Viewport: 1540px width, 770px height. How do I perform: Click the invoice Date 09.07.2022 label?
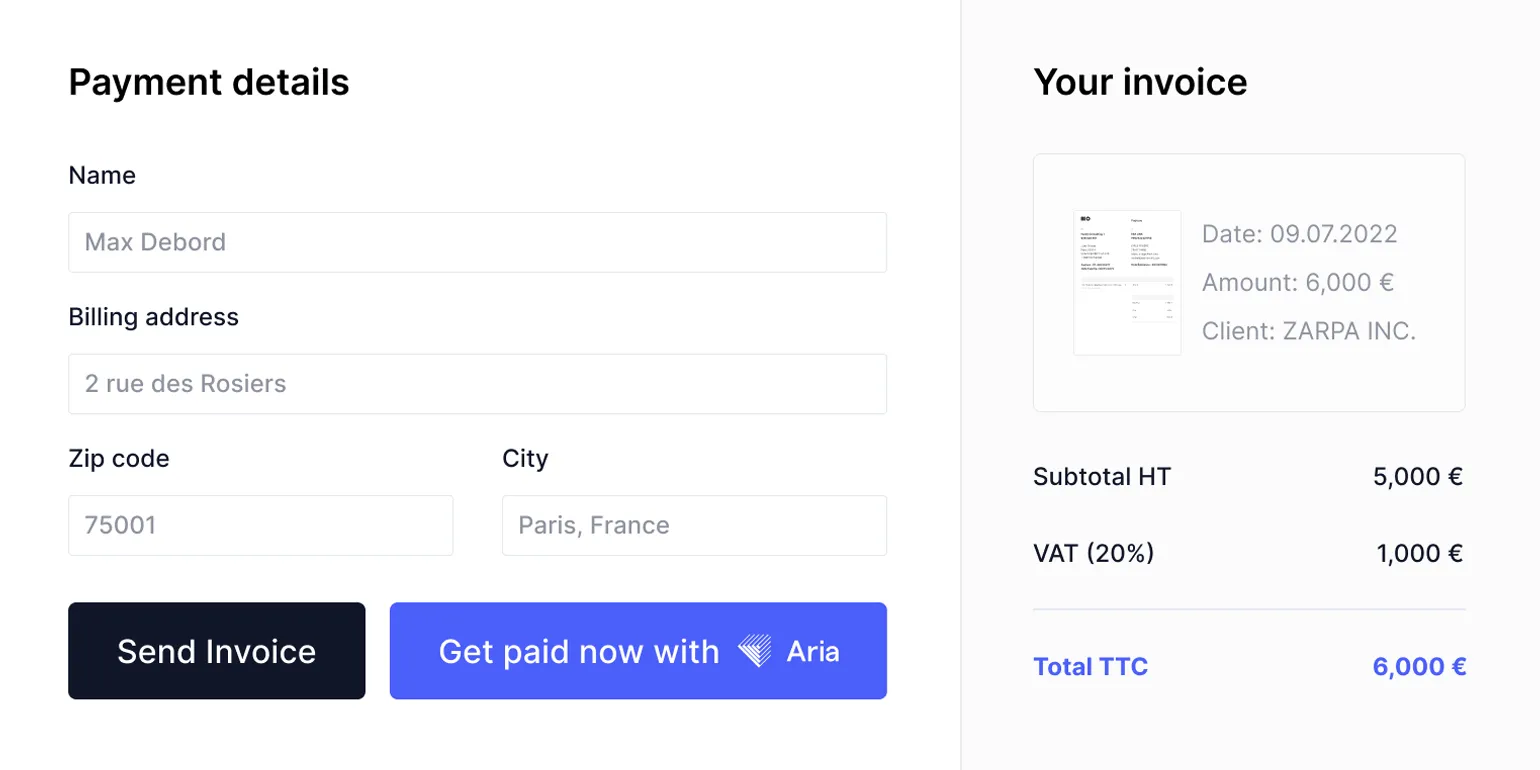click(1299, 235)
